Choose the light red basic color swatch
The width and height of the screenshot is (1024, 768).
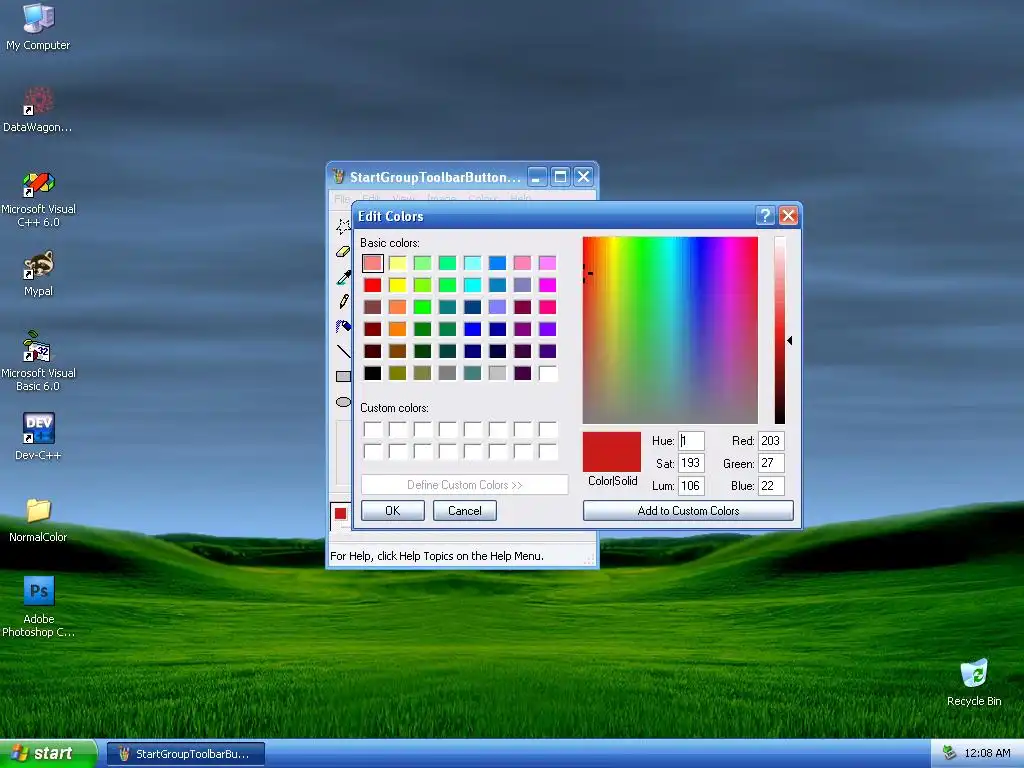372,263
